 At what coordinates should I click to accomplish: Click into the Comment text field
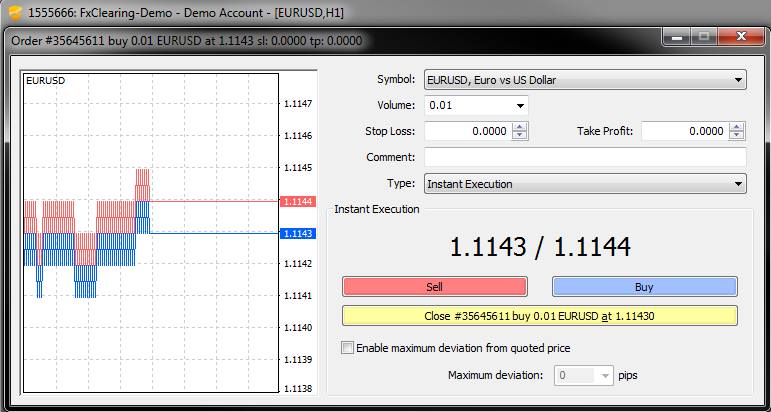coord(585,157)
